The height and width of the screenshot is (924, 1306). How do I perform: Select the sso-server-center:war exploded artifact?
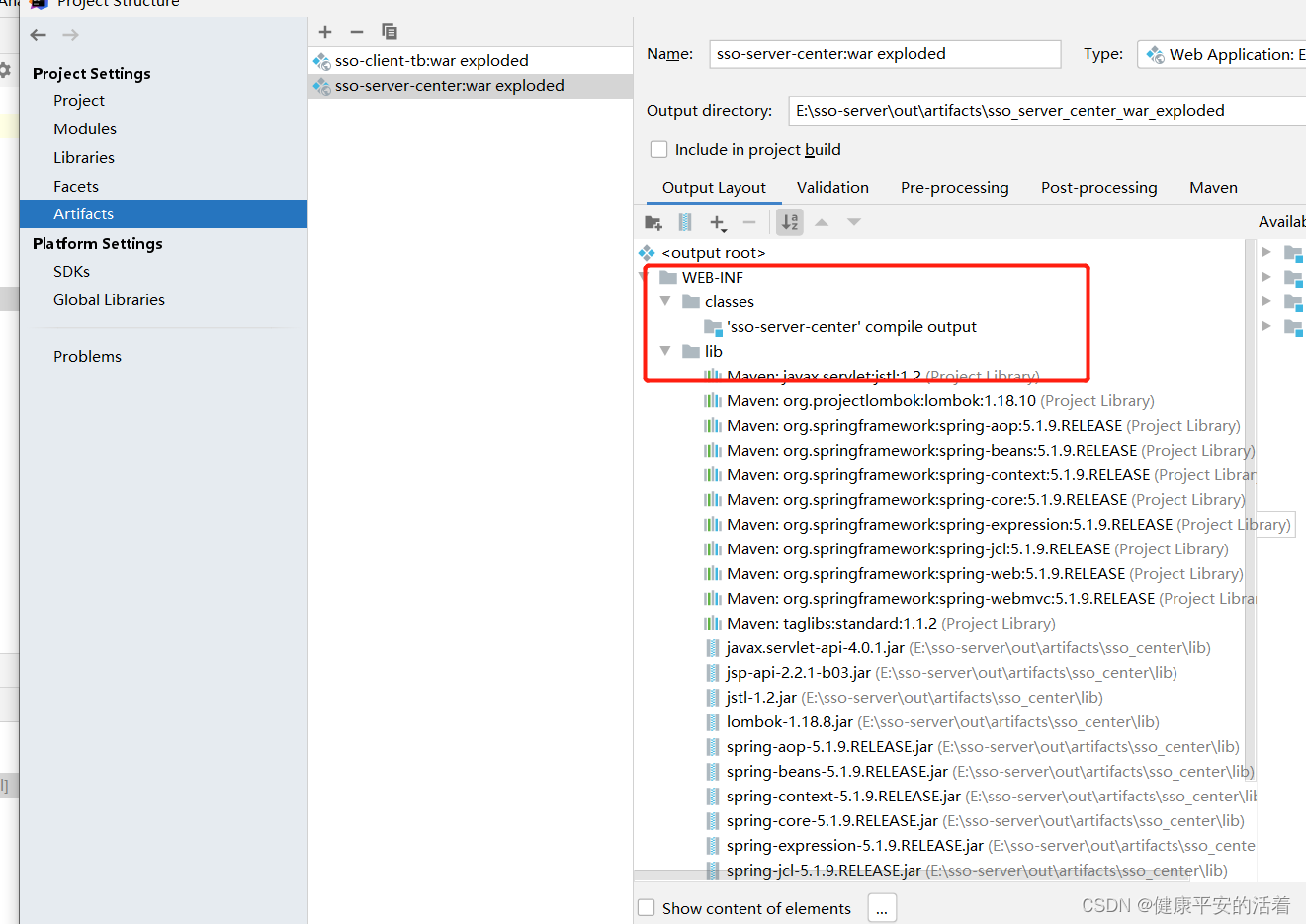[471, 86]
